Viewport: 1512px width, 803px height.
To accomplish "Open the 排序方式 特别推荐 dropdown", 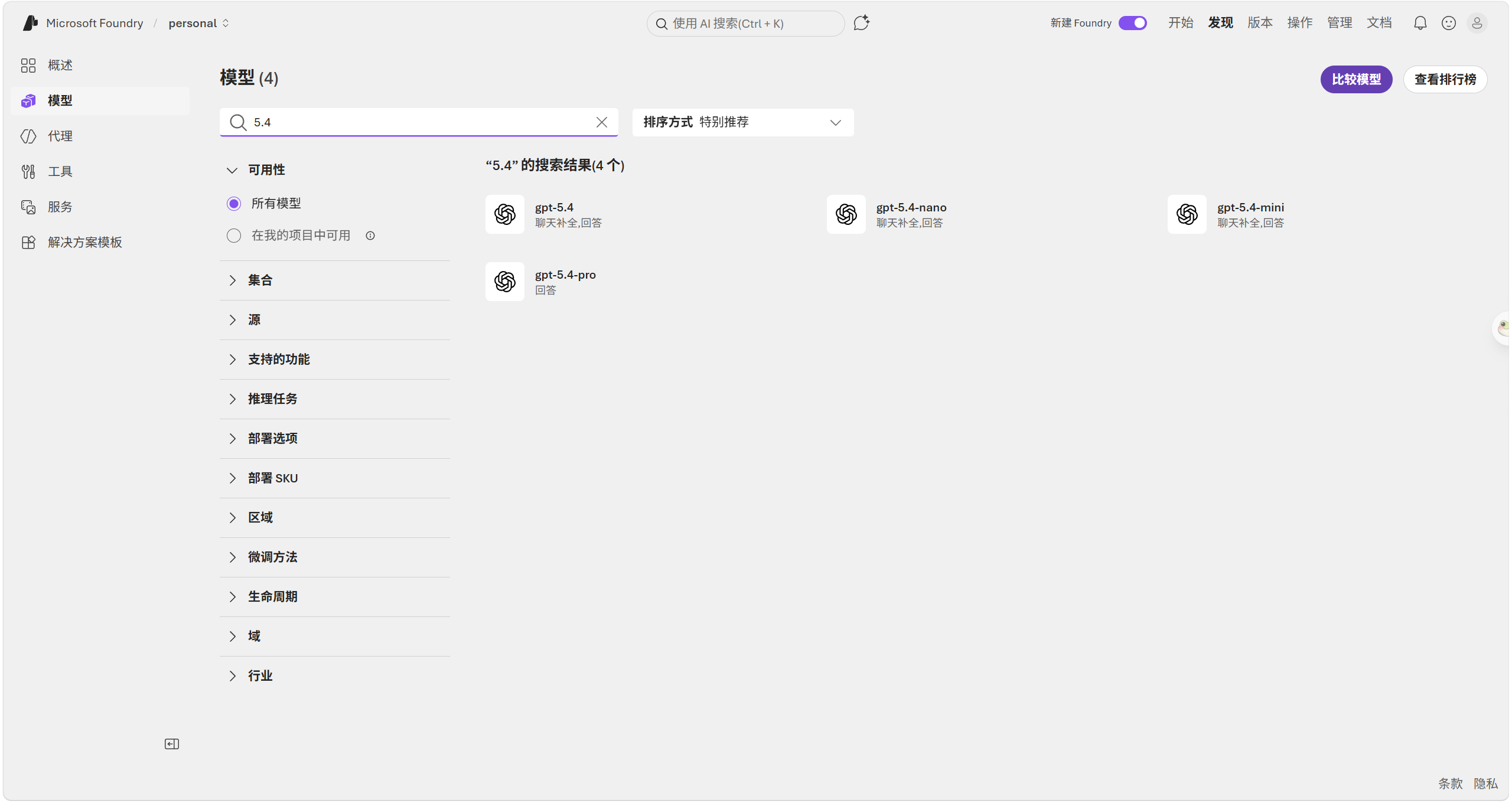I will (743, 122).
